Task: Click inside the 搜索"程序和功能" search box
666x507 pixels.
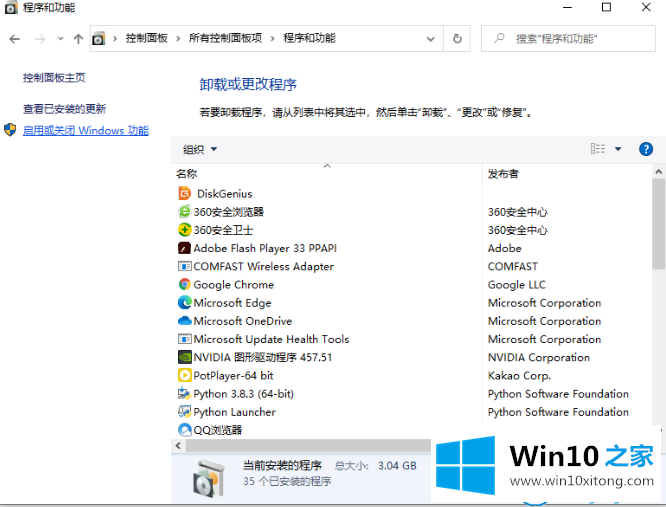Action: tap(568, 39)
